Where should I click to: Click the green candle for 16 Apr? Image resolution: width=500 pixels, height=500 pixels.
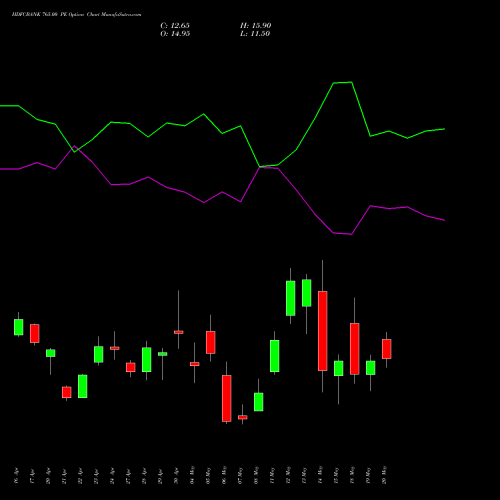pyautogui.click(x=19, y=327)
